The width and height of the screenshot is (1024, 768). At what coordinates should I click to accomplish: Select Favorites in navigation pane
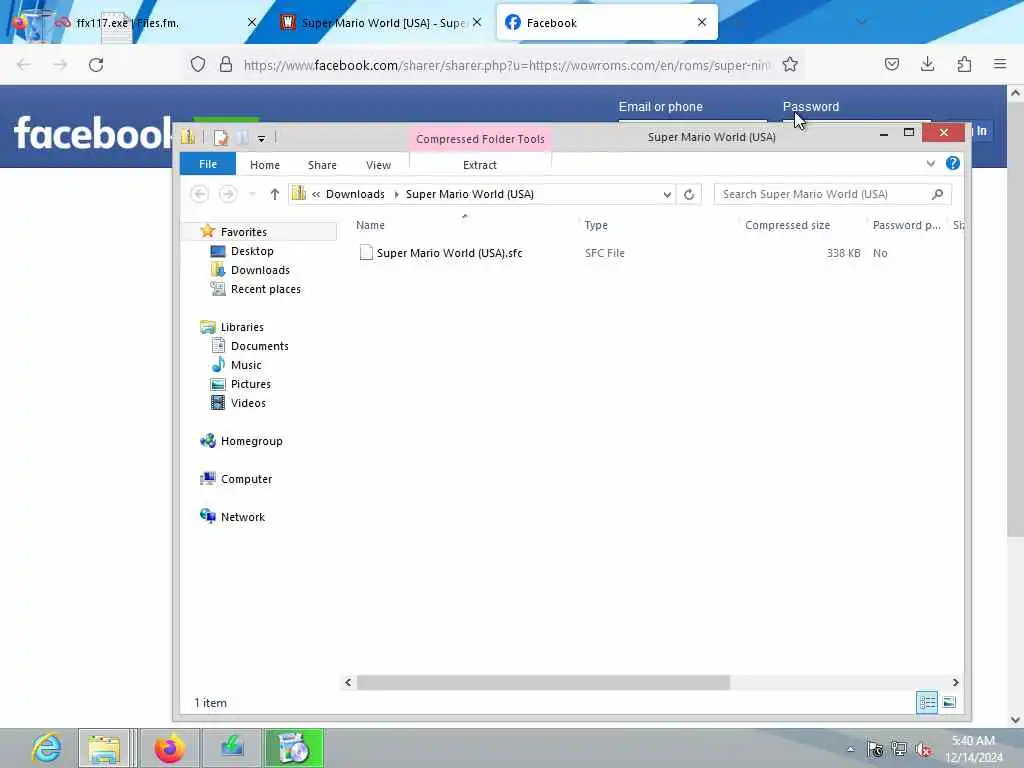[244, 232]
